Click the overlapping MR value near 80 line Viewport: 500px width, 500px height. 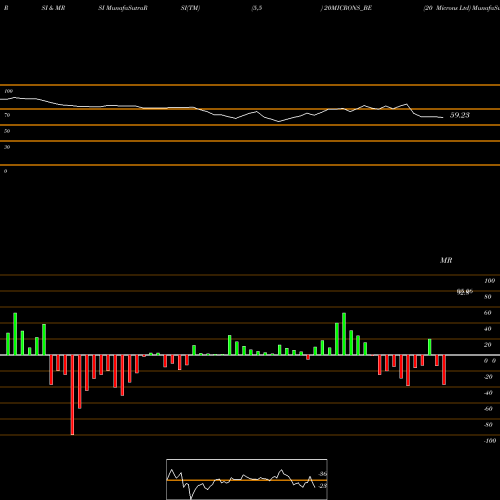pos(465,292)
